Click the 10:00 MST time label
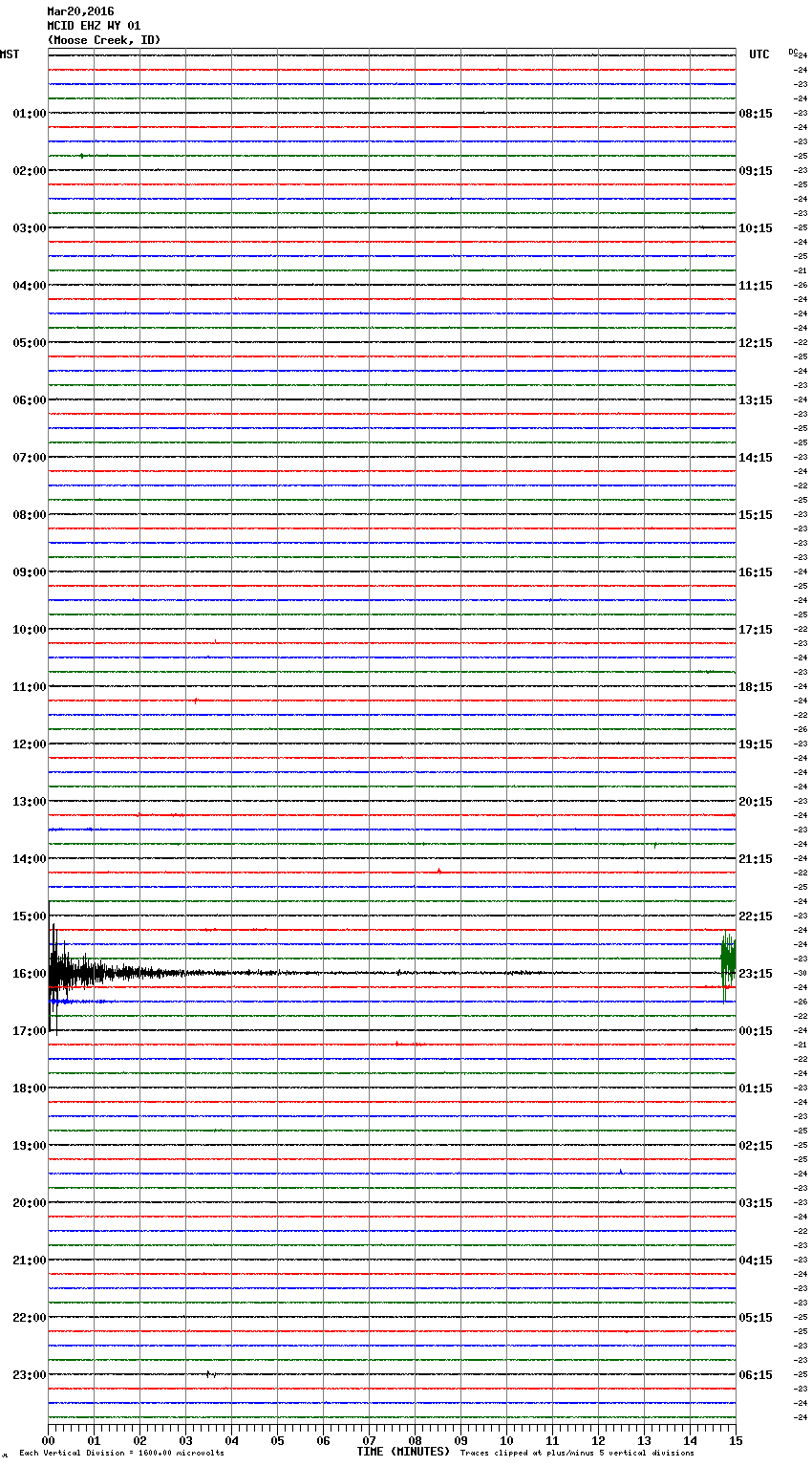The width and height of the screenshot is (812, 1466). click(x=30, y=630)
